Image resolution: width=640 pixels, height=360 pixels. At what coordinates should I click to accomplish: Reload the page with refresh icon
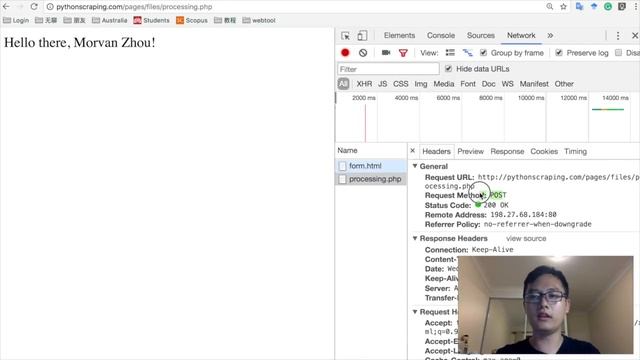34,7
